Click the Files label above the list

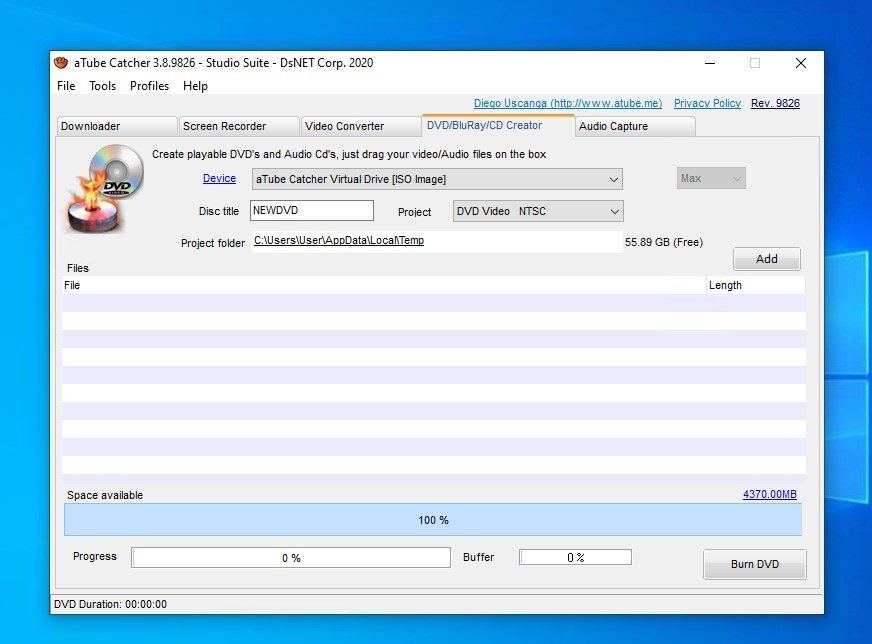[78, 268]
